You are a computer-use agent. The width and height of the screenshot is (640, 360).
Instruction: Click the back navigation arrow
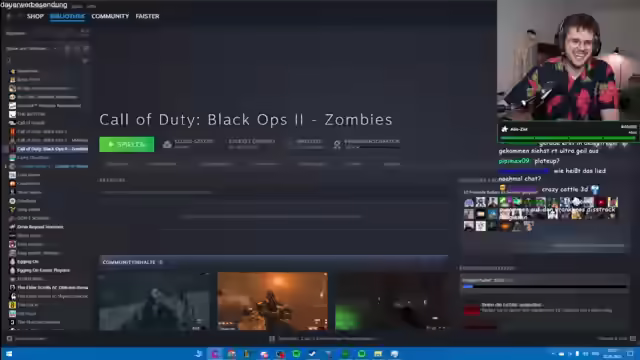click(x=9, y=16)
